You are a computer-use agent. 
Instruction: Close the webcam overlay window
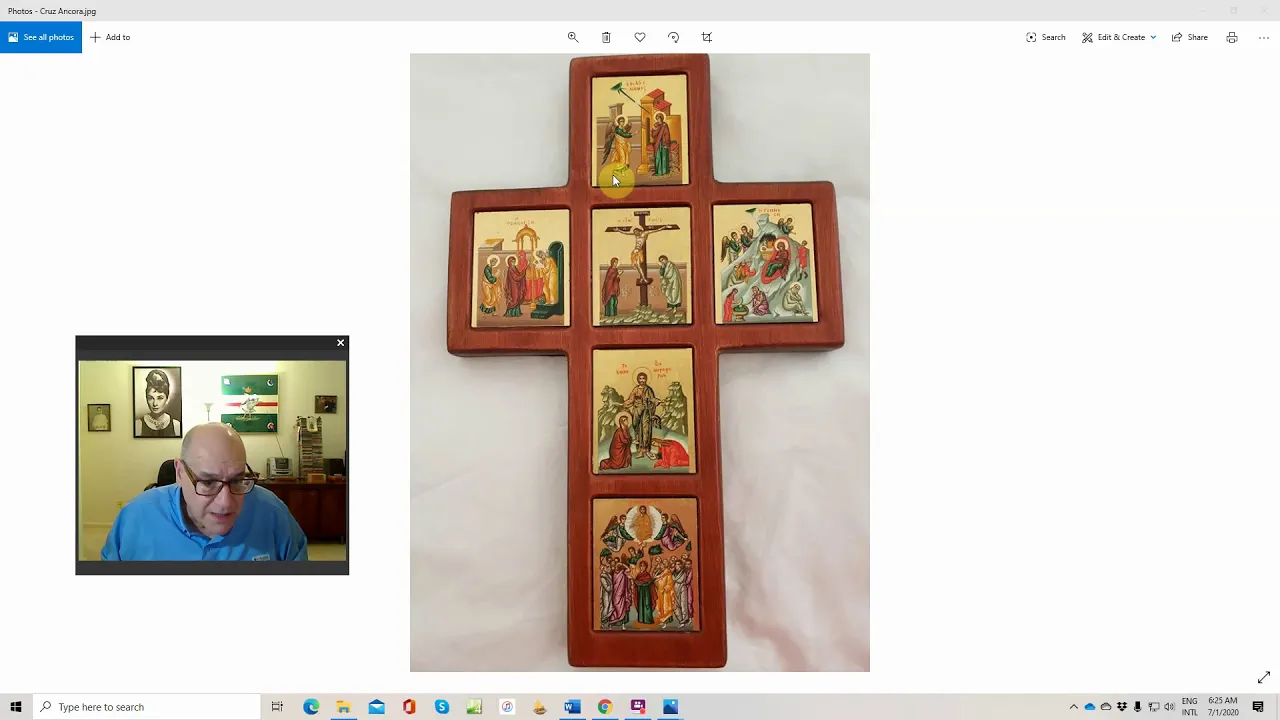click(x=340, y=343)
